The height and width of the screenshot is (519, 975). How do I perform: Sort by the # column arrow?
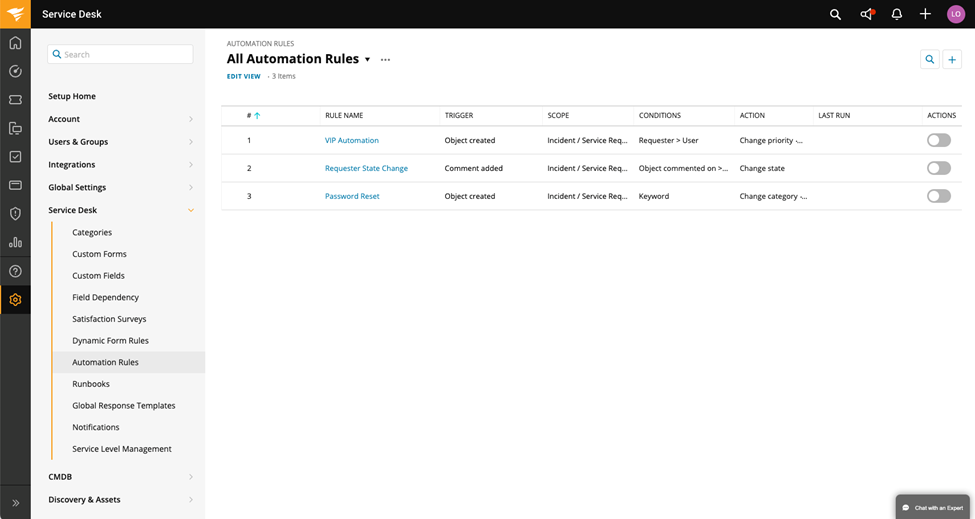coord(257,116)
